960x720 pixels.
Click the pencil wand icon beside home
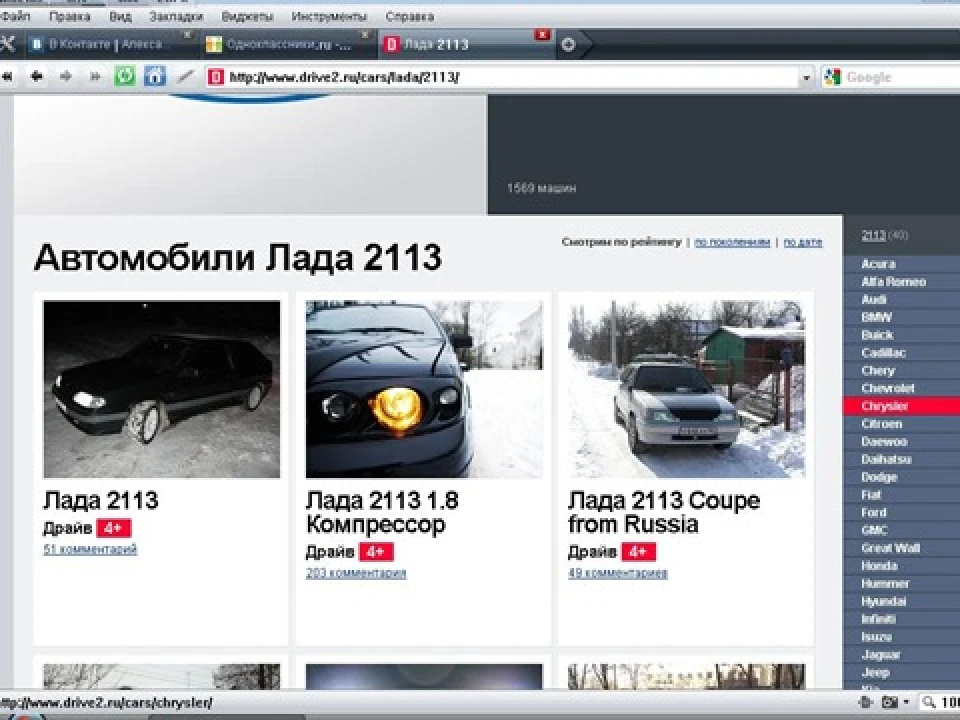tap(185, 77)
